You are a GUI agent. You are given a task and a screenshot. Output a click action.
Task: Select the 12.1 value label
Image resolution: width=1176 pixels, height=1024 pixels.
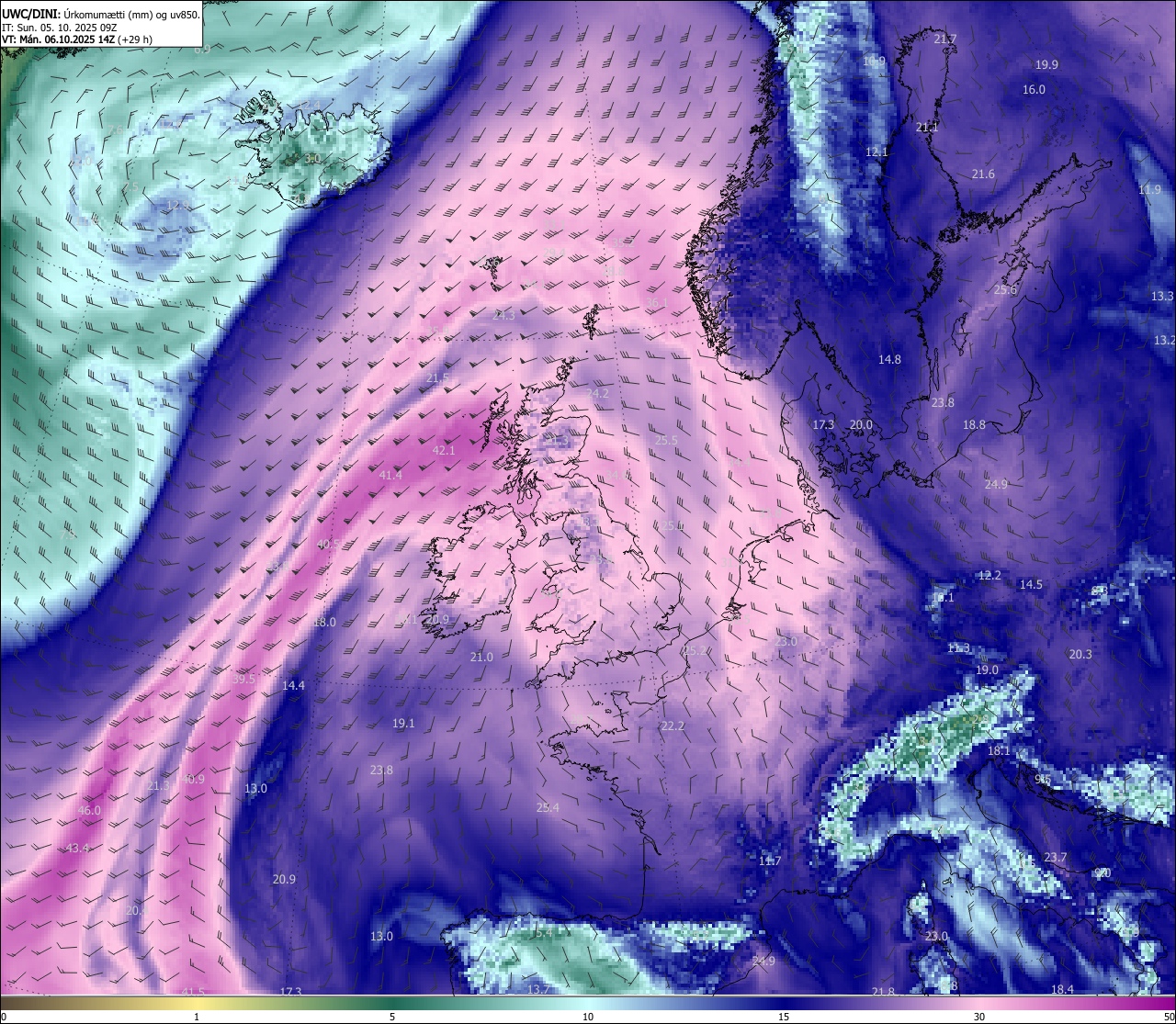[876, 152]
